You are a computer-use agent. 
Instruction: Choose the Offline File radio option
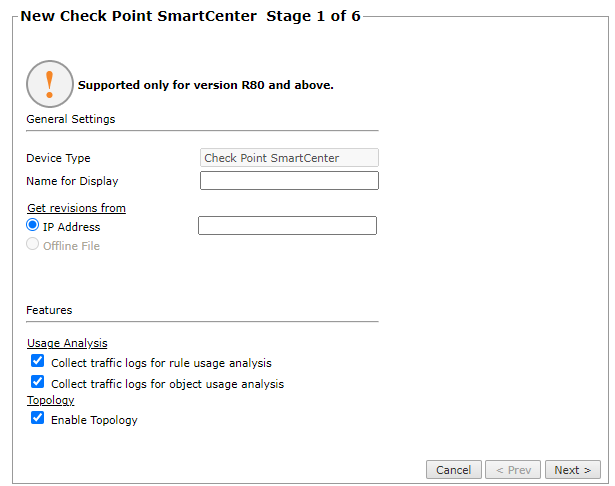(x=33, y=245)
